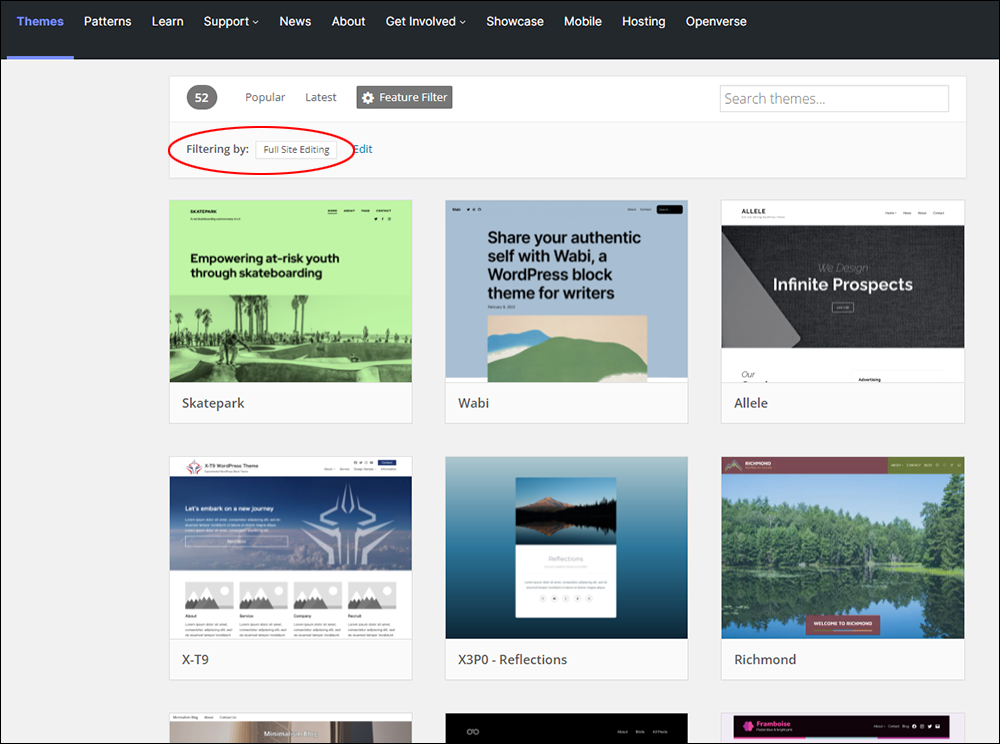Open the Wabi theme thumbnail
The image size is (1000, 744).
point(566,291)
